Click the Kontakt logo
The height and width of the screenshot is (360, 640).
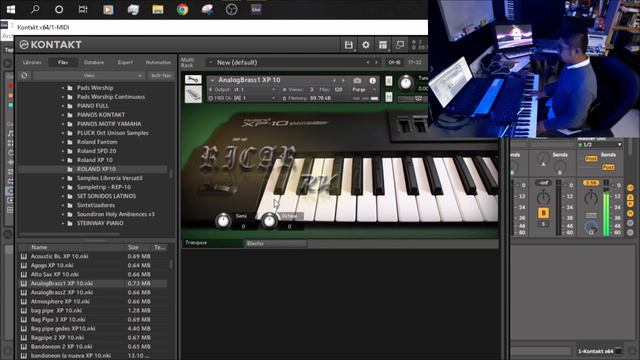51,44
